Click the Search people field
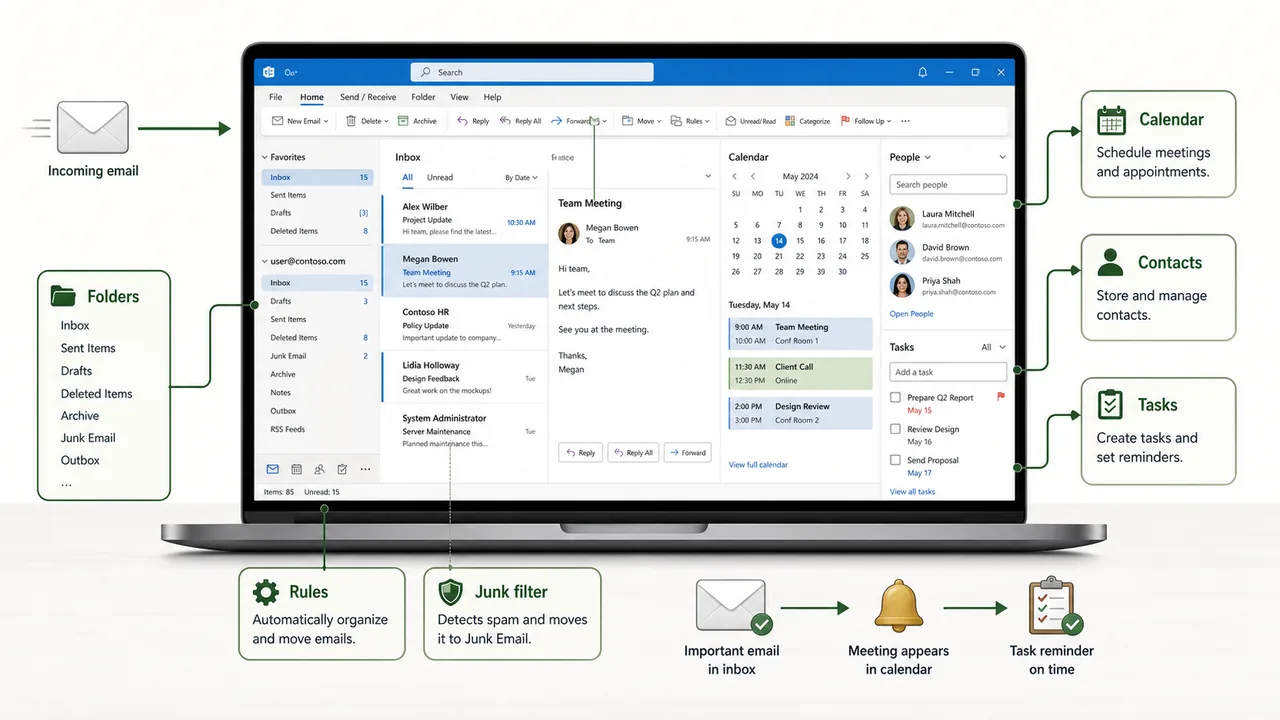The width and height of the screenshot is (1280, 720). tap(948, 184)
